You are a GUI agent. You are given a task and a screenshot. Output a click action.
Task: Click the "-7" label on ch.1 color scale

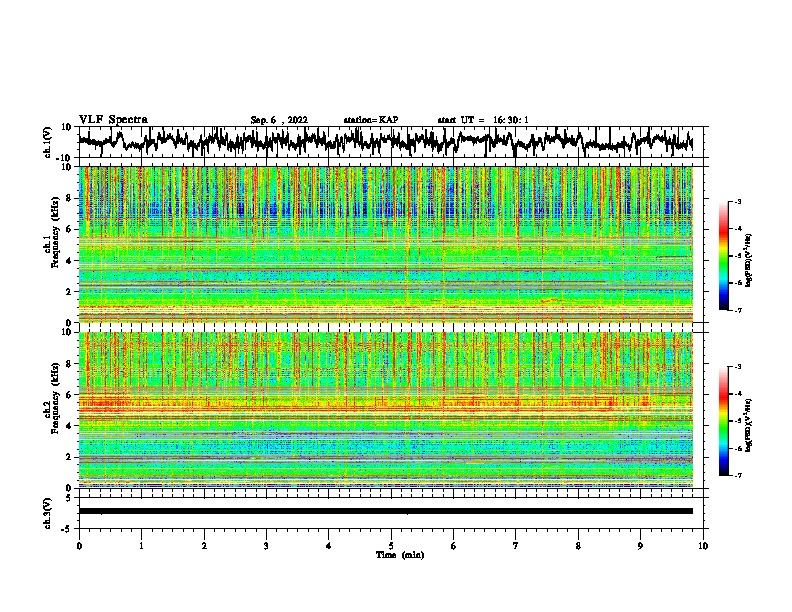click(737, 310)
